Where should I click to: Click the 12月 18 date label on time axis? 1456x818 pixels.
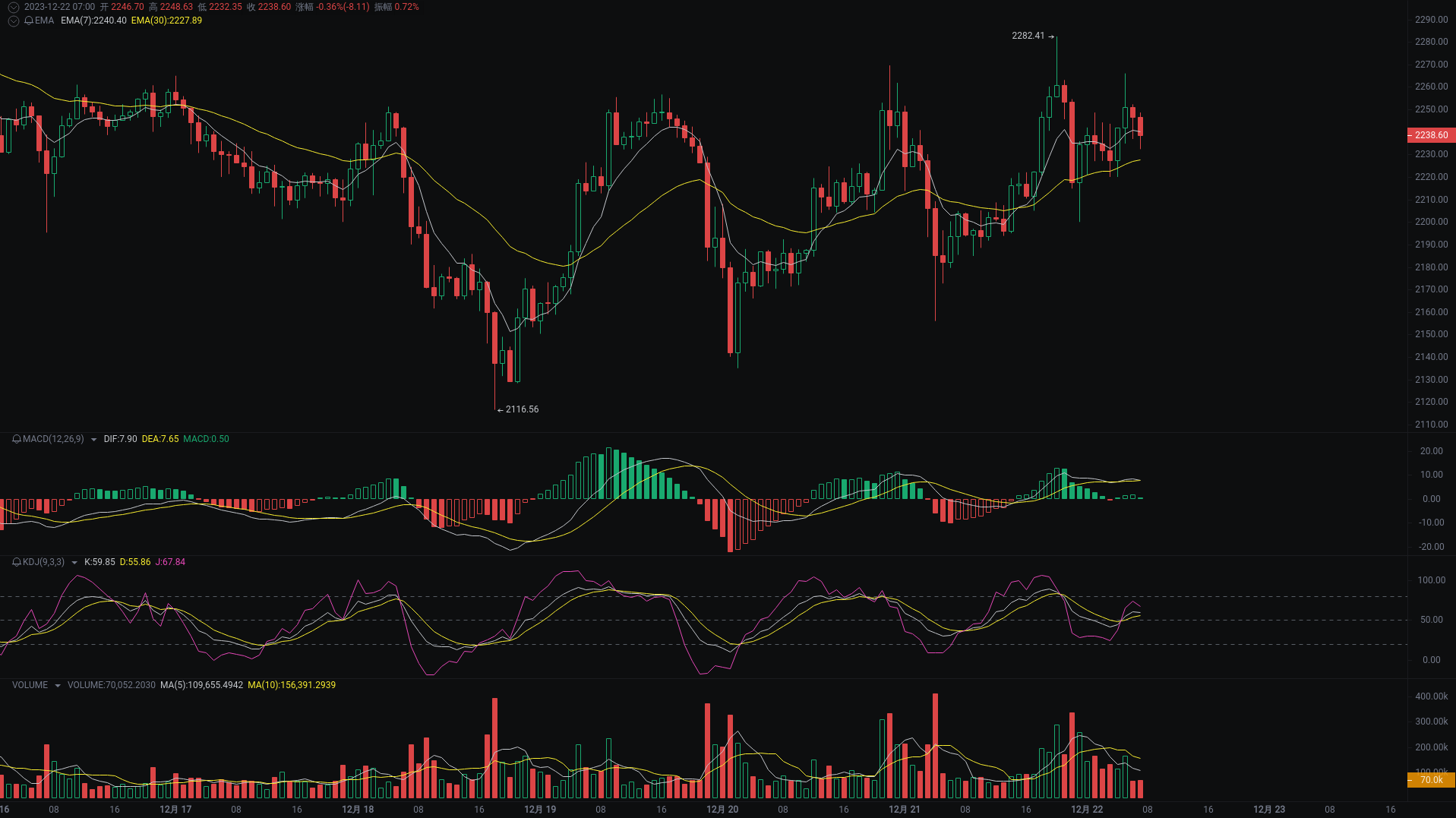[x=358, y=810]
